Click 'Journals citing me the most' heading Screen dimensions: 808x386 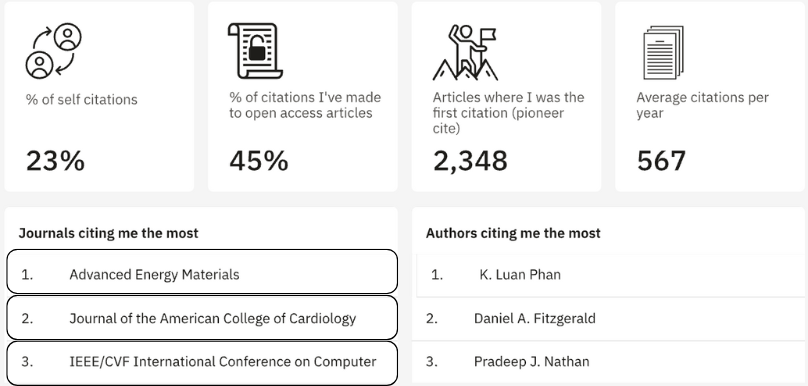108,233
